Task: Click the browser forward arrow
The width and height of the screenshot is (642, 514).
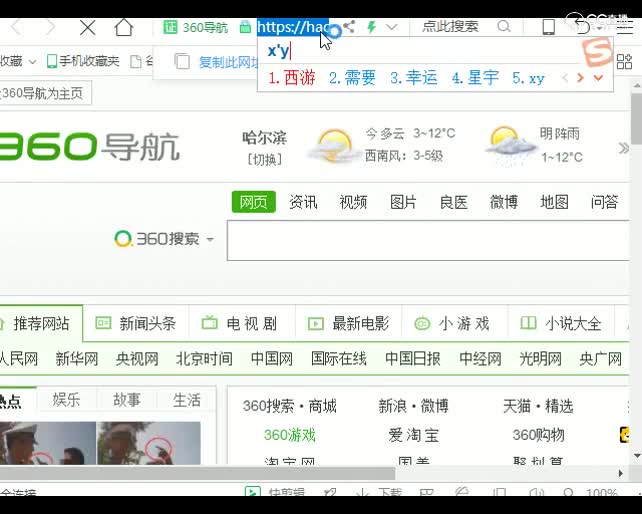Action: (x=50, y=27)
